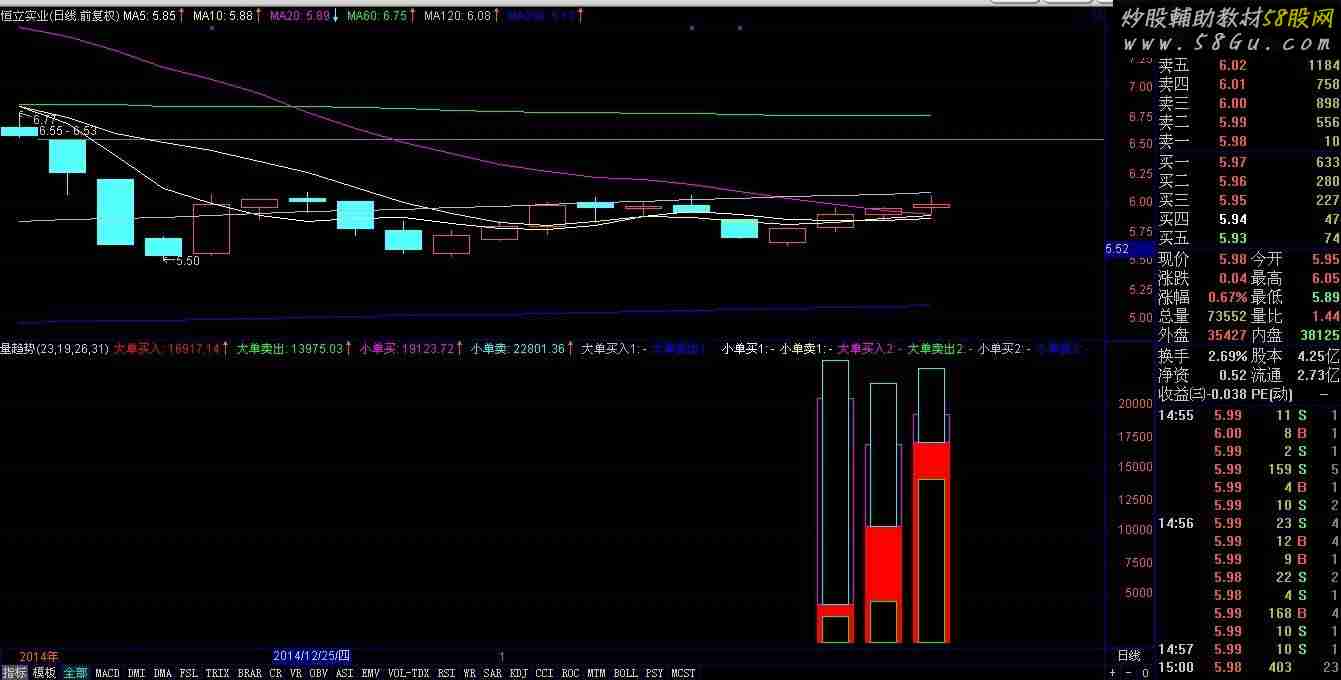Image resolution: width=1341 pixels, height=680 pixels.
Task: Click the minus zoom-out icon
Action: coord(1129,673)
